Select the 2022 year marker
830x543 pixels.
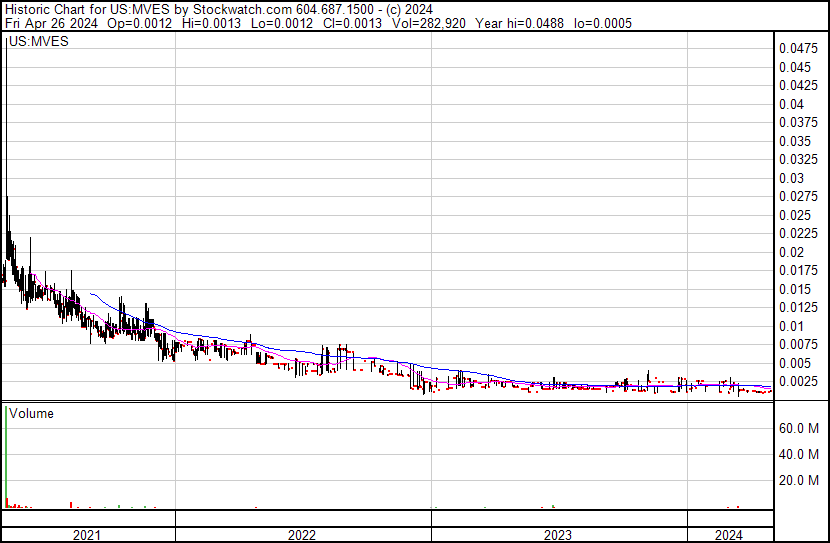coord(302,535)
